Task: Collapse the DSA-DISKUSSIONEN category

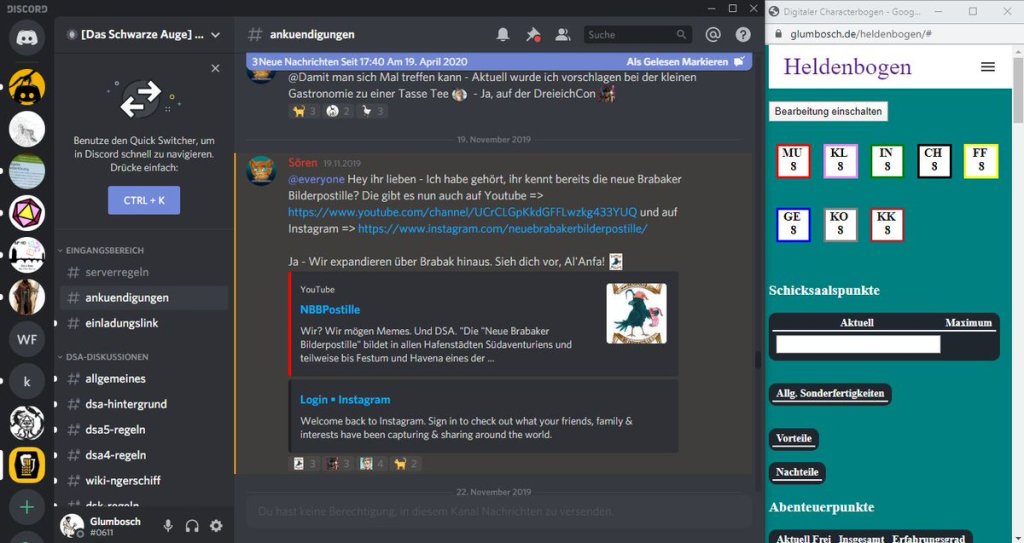Action: [x=107, y=356]
